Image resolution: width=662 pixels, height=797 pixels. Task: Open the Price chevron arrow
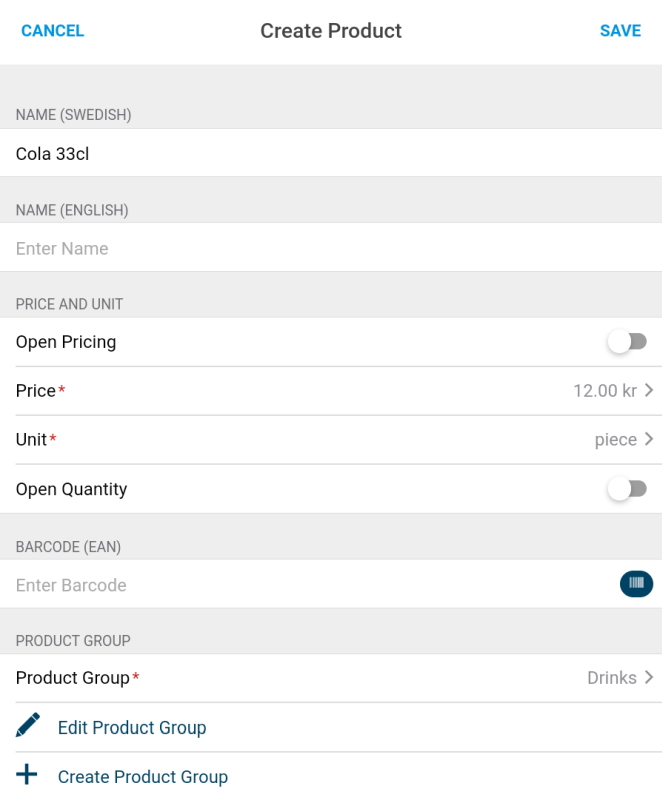[x=649, y=390]
